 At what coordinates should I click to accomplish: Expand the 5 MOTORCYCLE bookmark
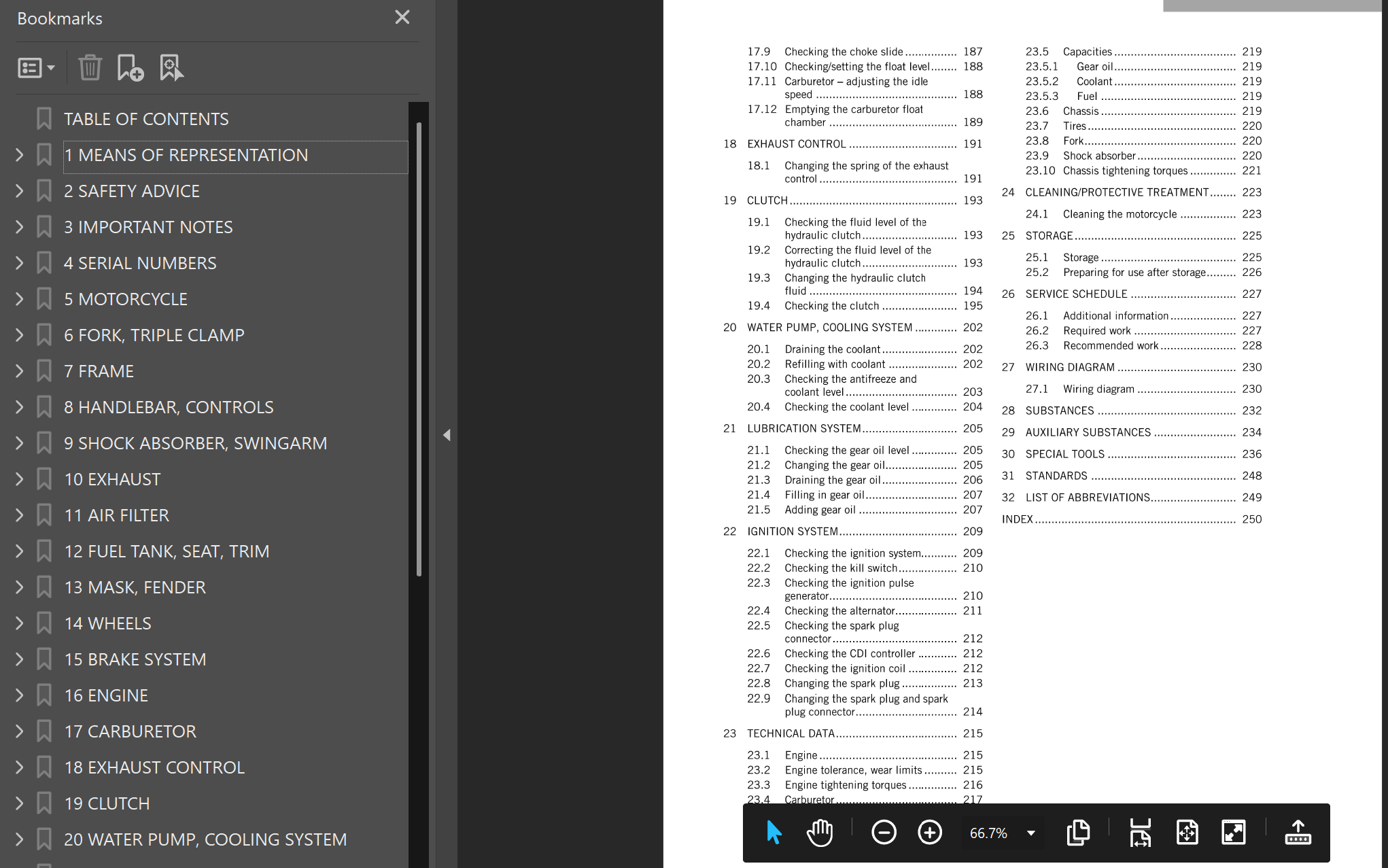coord(19,299)
